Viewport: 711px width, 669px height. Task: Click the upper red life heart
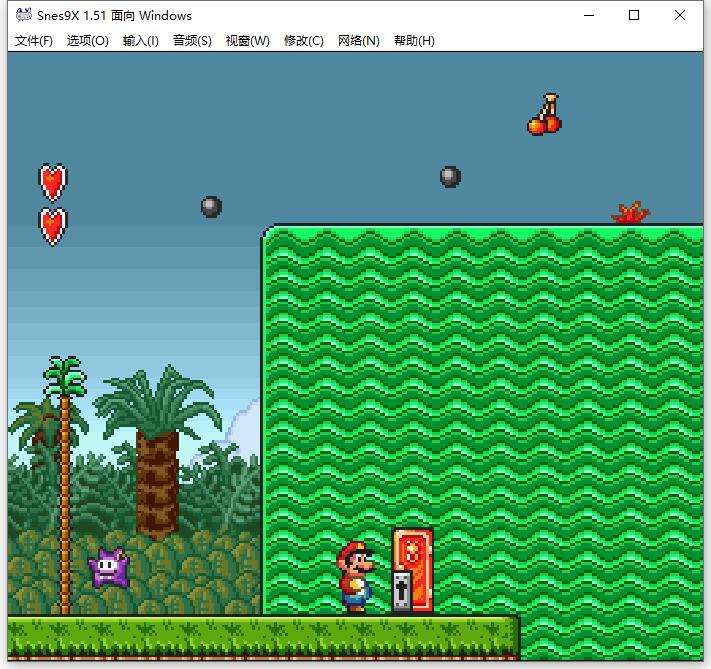53,182
